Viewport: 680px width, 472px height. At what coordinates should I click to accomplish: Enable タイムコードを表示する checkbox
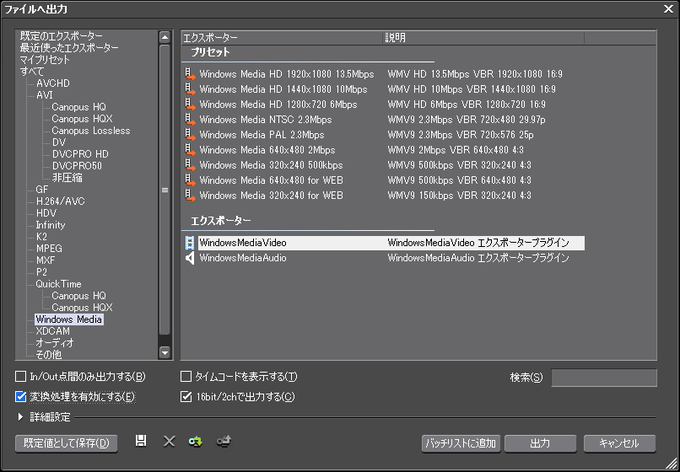tap(186, 377)
